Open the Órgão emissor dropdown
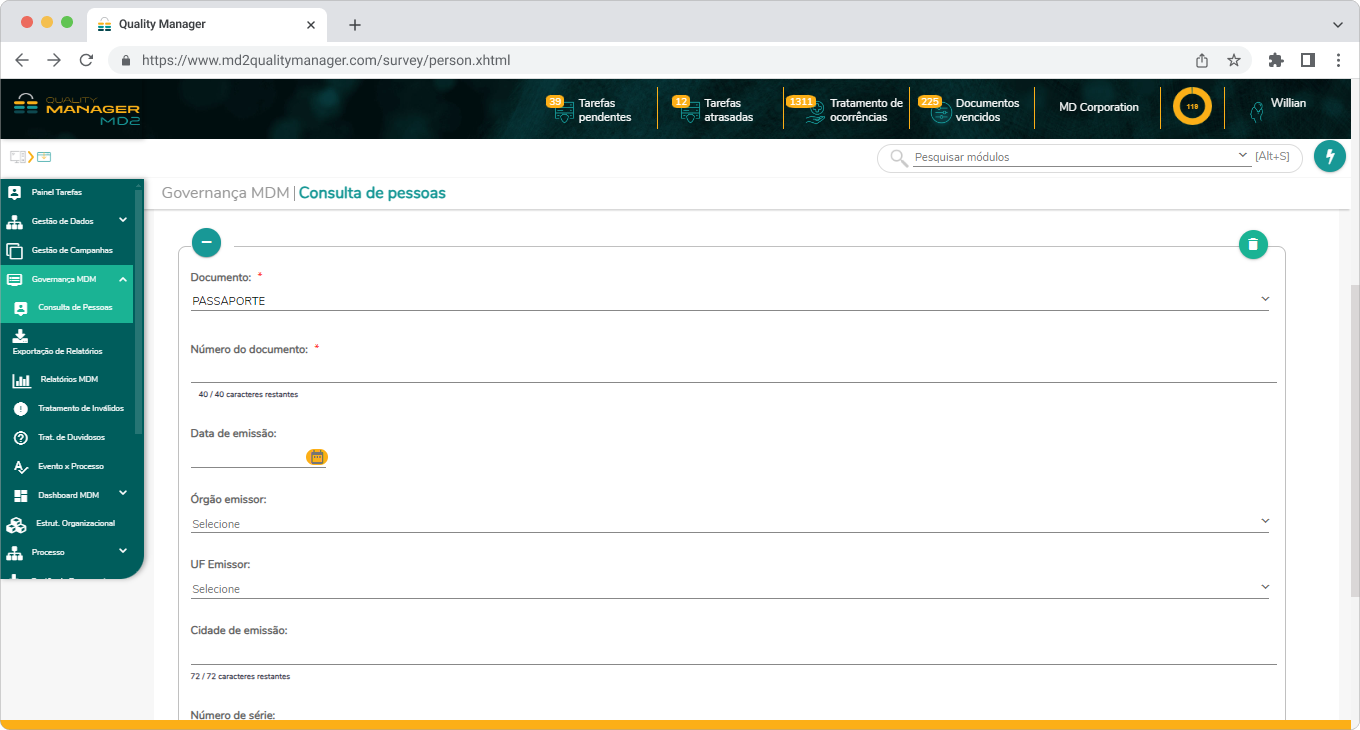This screenshot has width=1360, height=730. coord(1265,520)
